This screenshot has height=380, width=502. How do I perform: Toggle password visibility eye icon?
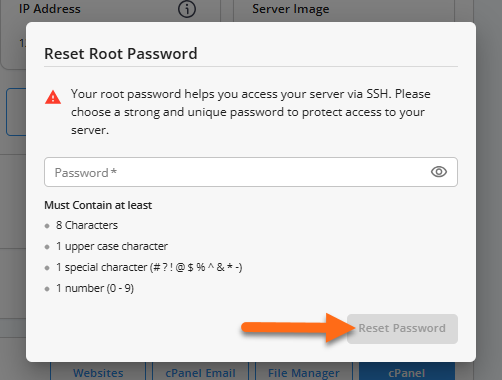point(439,172)
